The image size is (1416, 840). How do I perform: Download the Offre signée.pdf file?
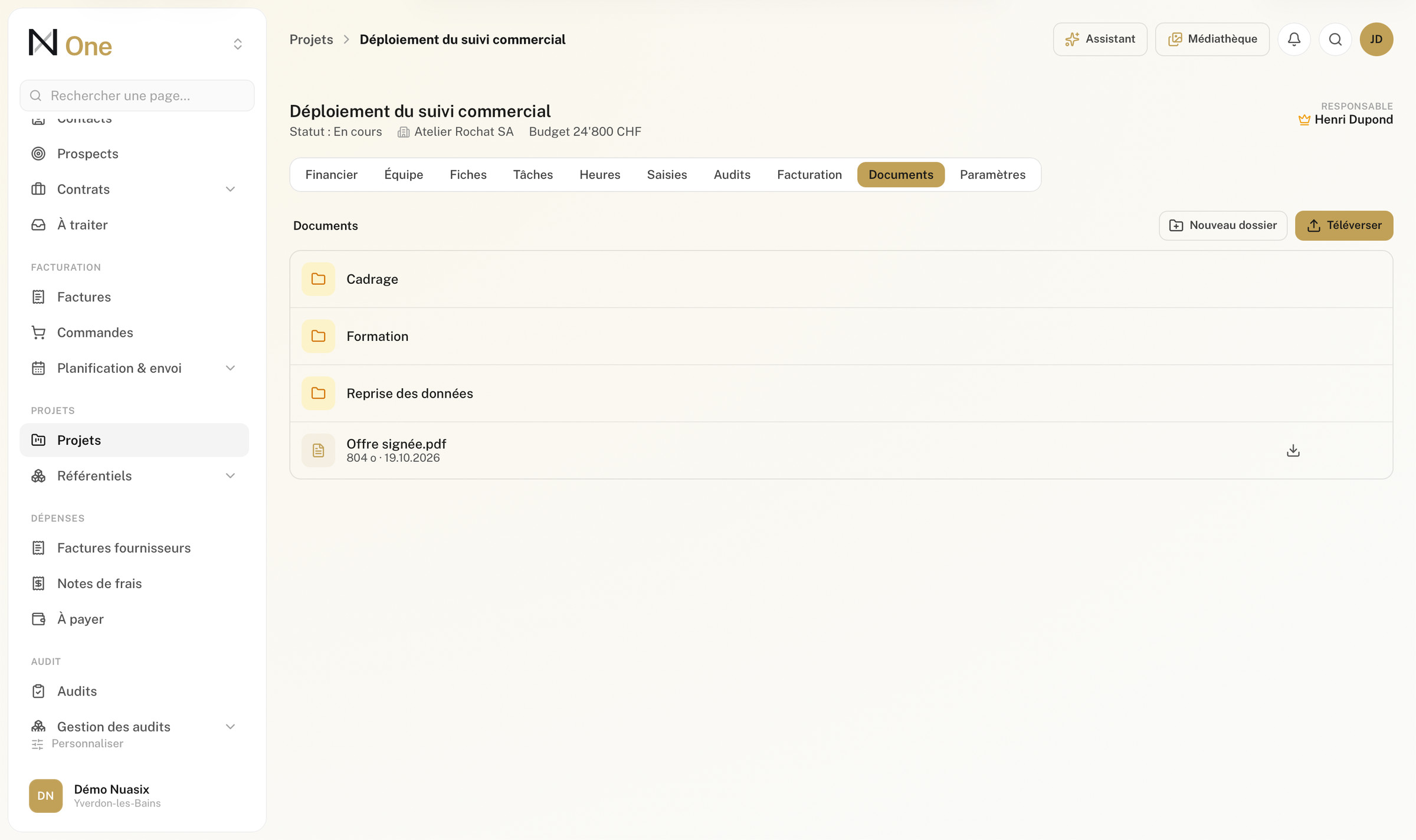pos(1293,450)
